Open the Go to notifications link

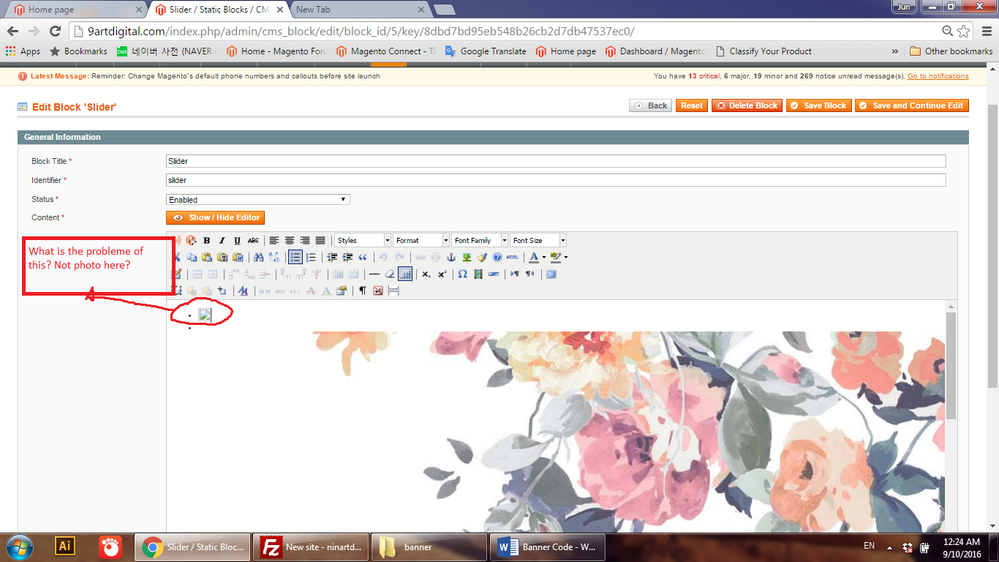937,76
